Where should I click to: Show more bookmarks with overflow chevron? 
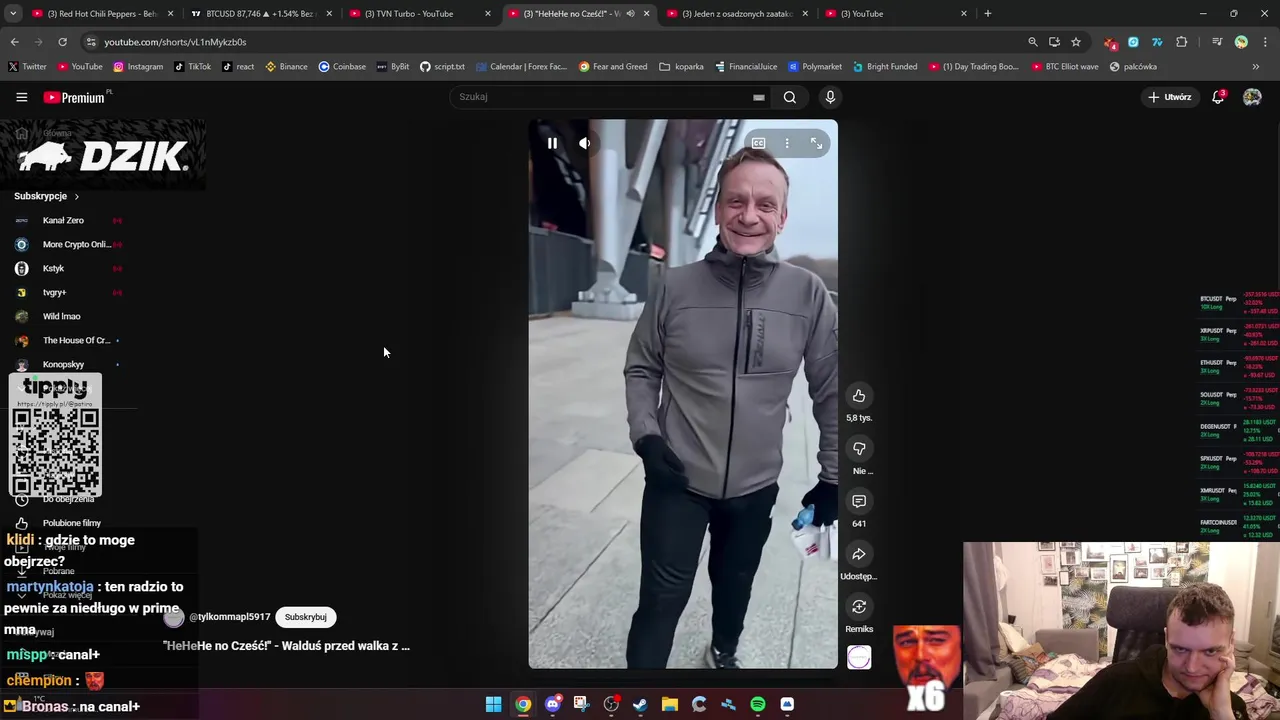pyautogui.click(x=1256, y=67)
